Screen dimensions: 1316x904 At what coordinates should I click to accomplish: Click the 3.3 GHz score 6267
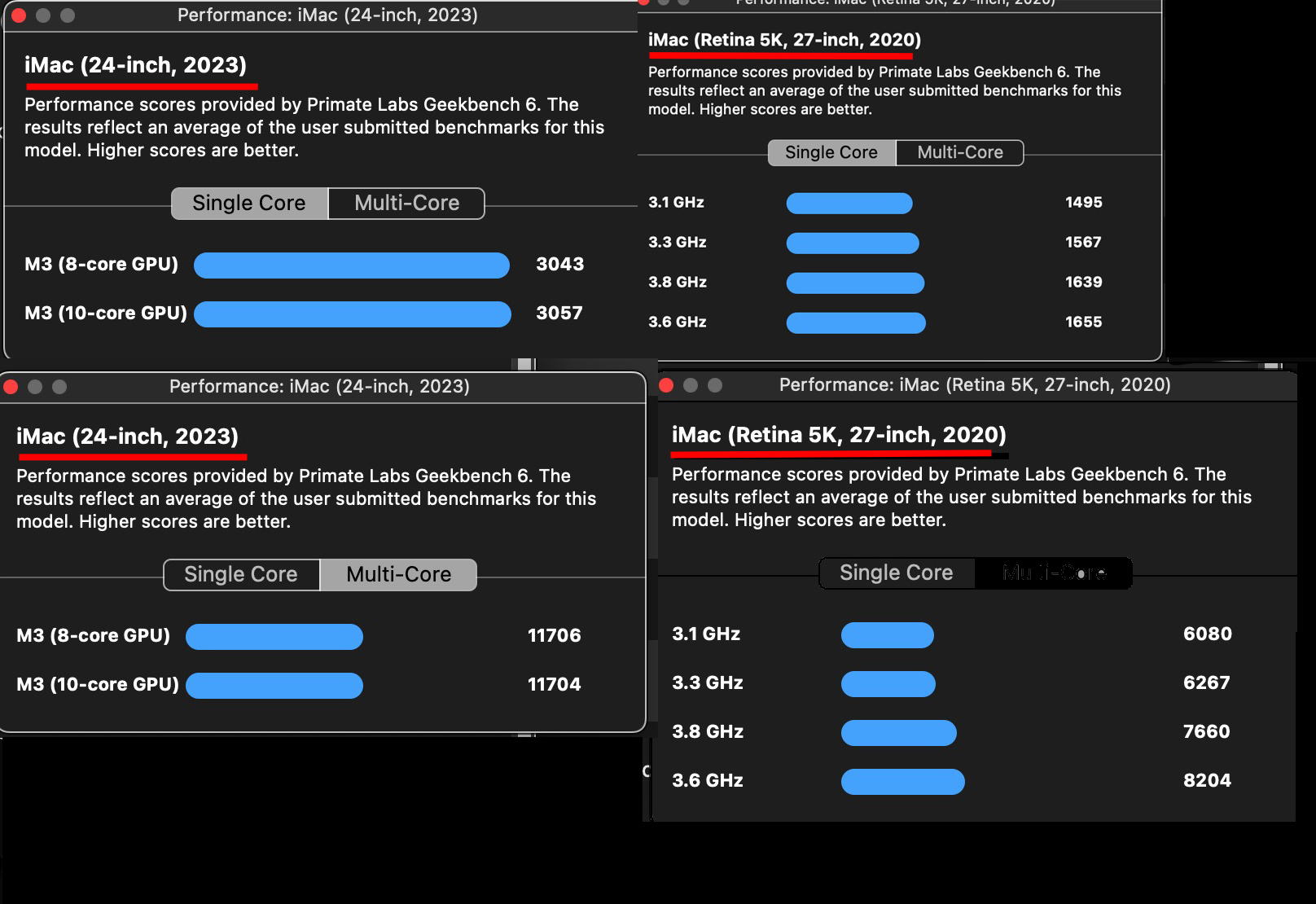pyautogui.click(x=1207, y=682)
